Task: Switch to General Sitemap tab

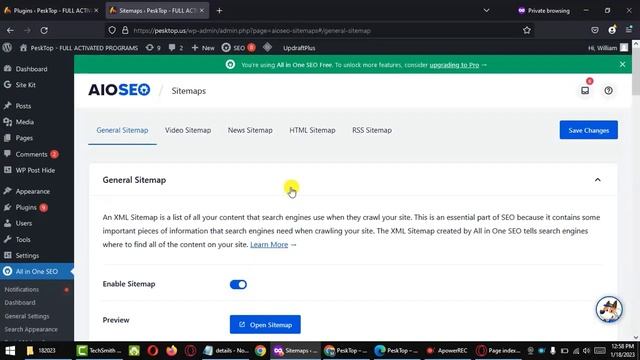Action: point(122,130)
